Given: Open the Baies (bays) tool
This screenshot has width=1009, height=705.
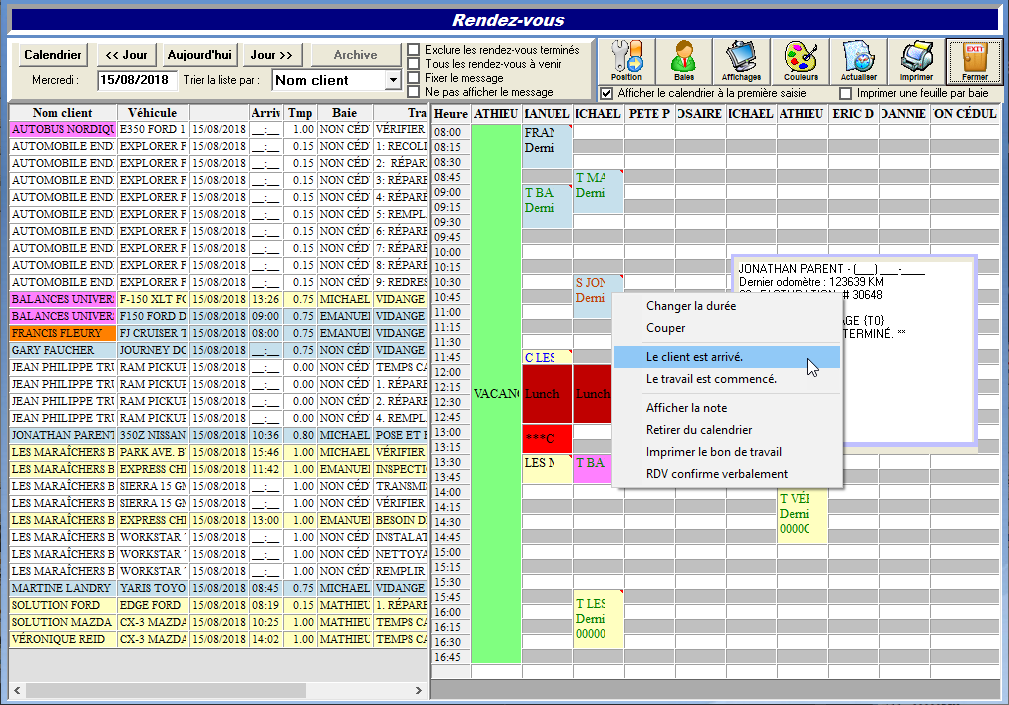Looking at the screenshot, I should pos(683,60).
